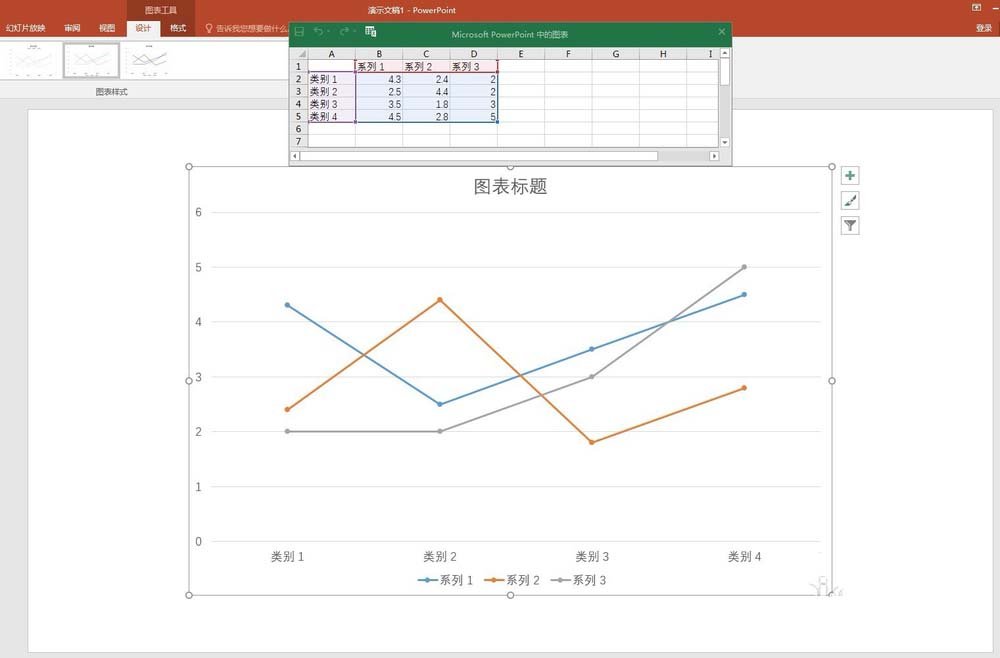Open the Chart Filters funnel button
The height and width of the screenshot is (658, 1000).
click(849, 225)
